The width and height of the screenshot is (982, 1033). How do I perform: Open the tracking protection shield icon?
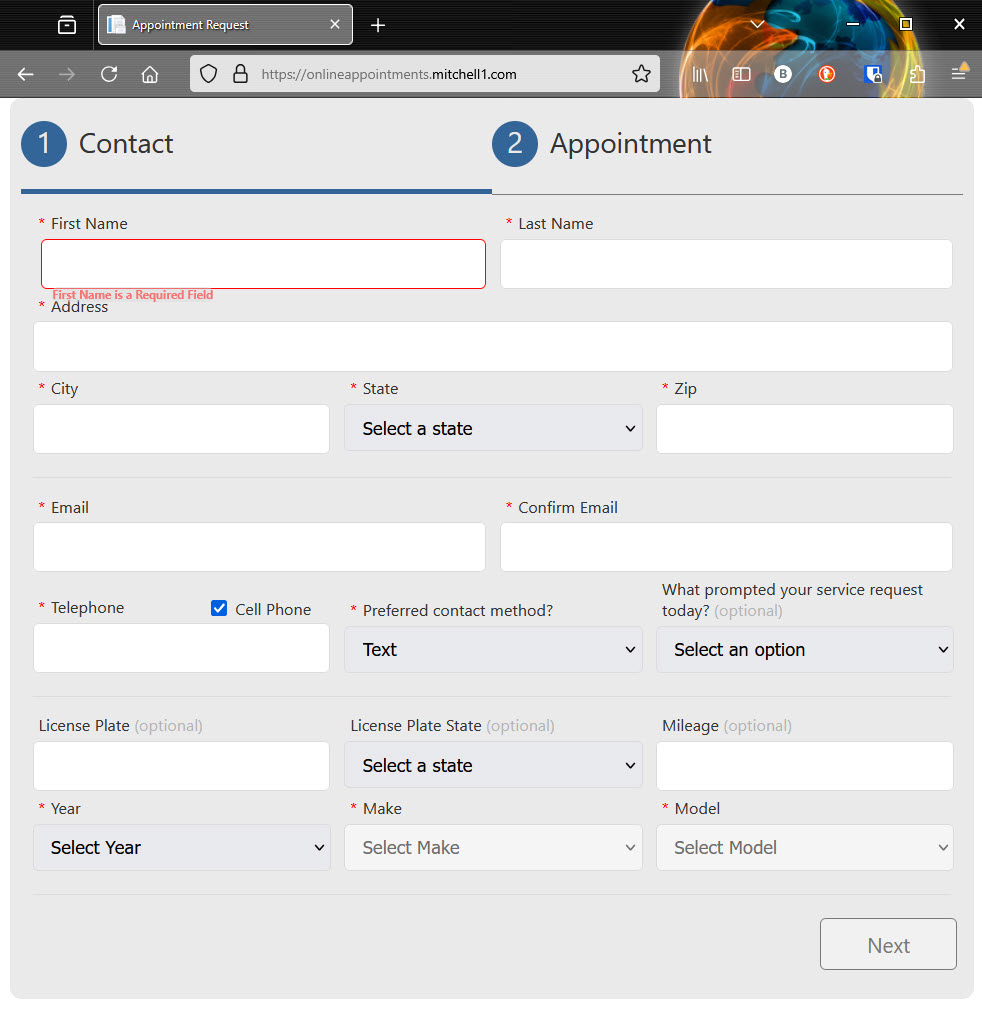coord(208,74)
